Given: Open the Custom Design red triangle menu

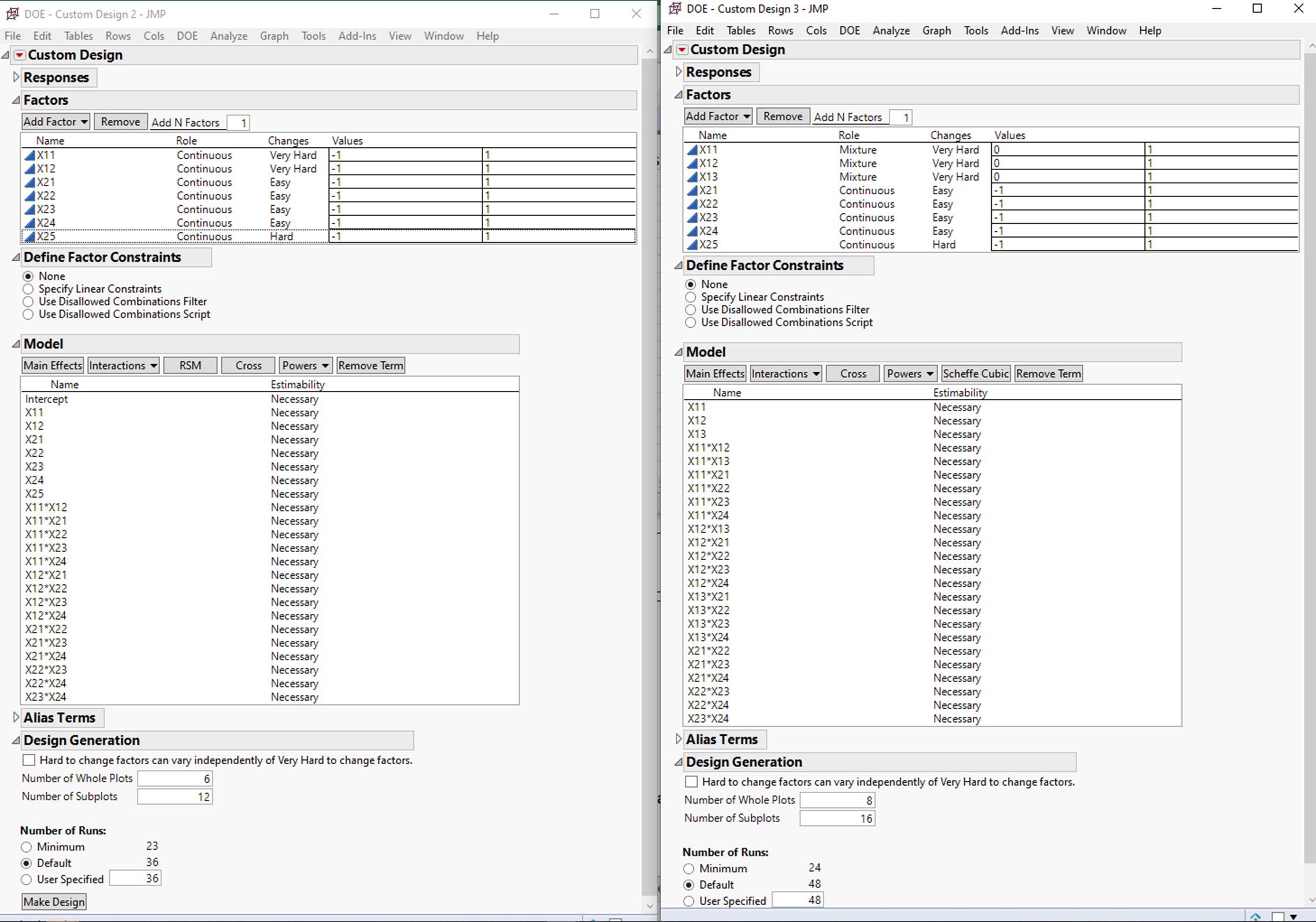Looking at the screenshot, I should [x=19, y=55].
